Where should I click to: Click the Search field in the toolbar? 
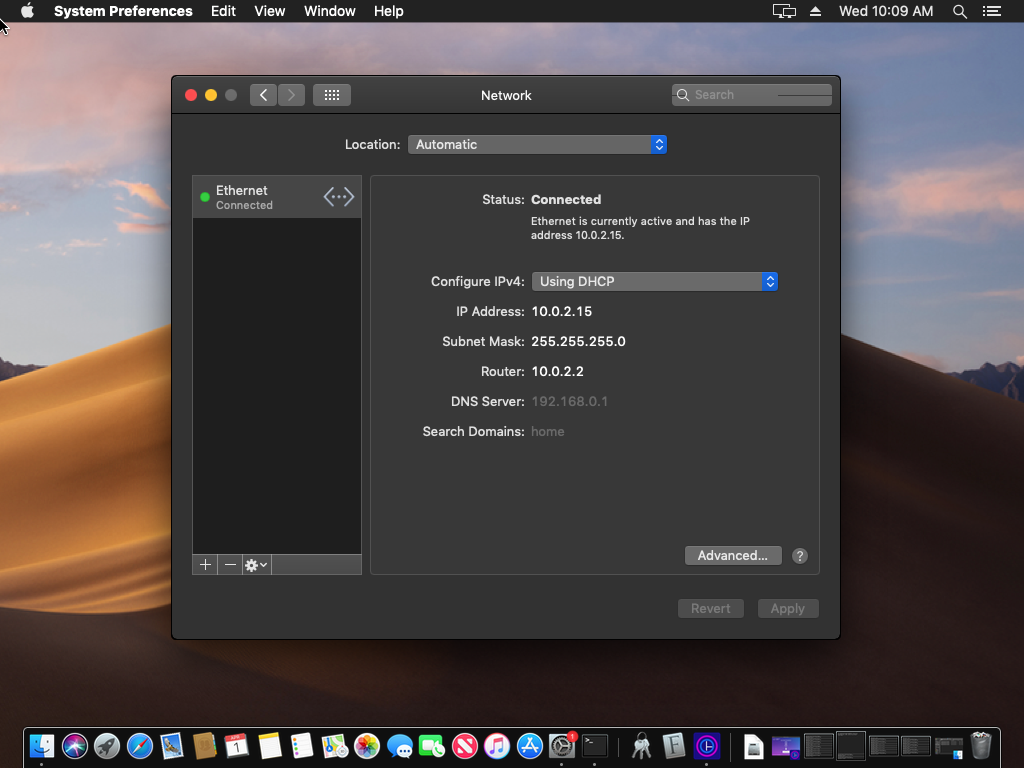coord(752,95)
